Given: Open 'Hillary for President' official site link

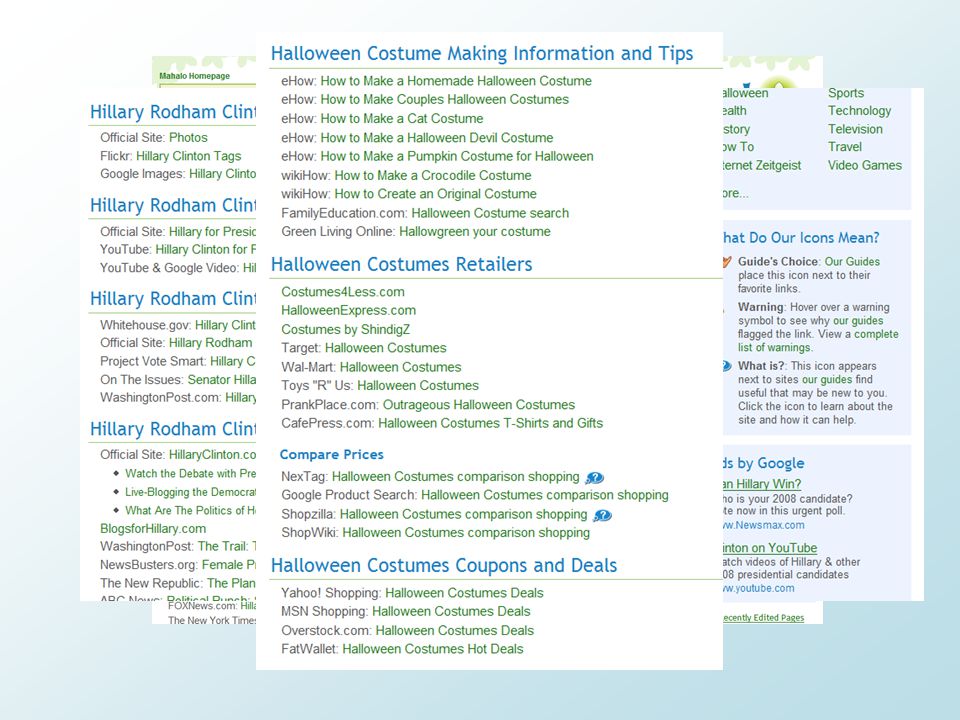Looking at the screenshot, I should coord(212,231).
